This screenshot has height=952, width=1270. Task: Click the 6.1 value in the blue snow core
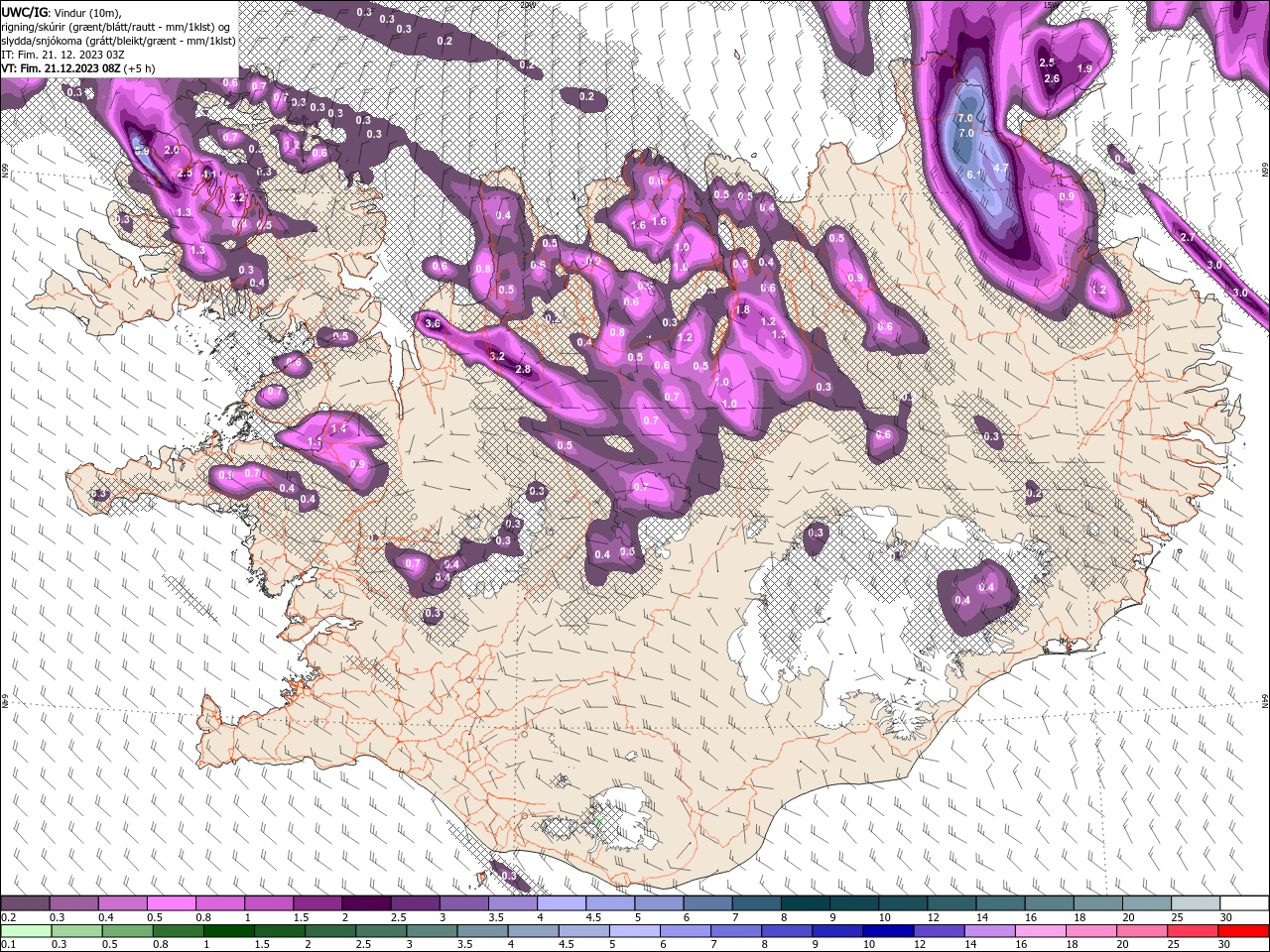(975, 175)
